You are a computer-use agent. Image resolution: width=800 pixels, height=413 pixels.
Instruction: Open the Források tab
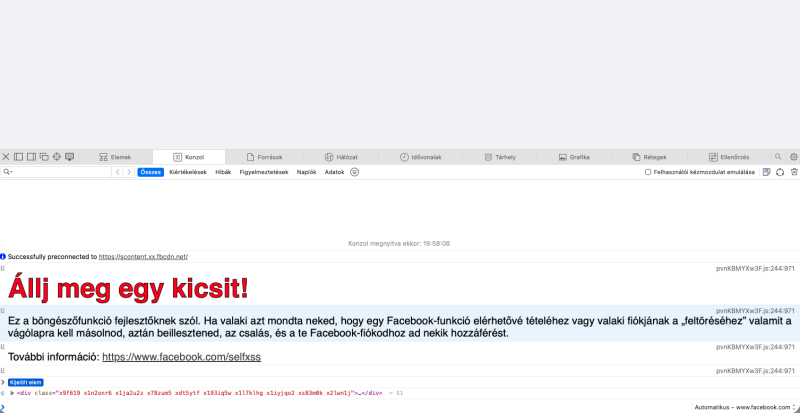pyautogui.click(x=264, y=157)
